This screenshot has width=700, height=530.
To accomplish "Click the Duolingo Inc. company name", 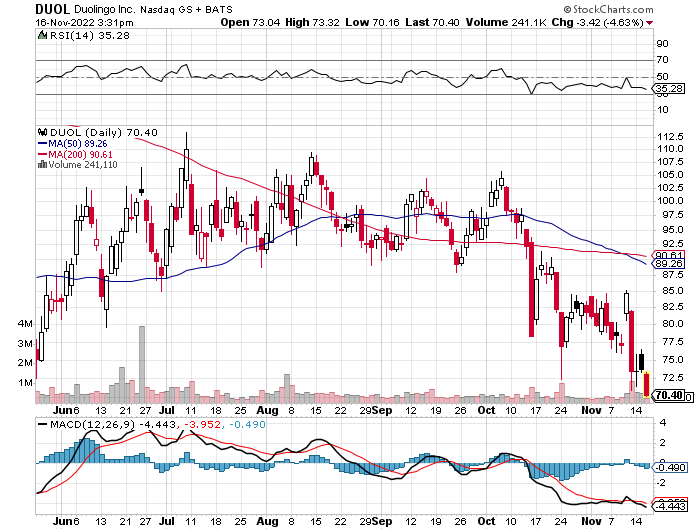I will [105, 9].
